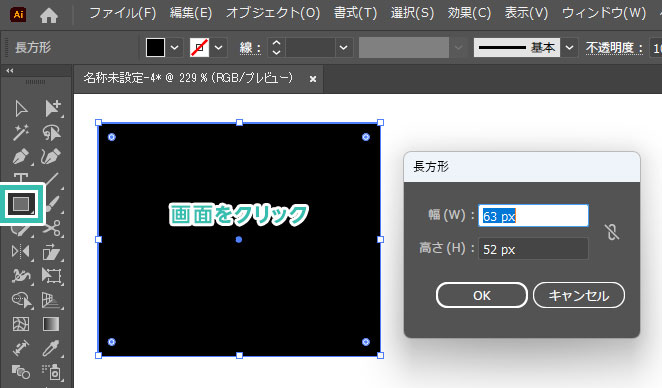The width and height of the screenshot is (662, 388).
Task: Select the Rectangle tool in toolbar
Action: point(22,204)
